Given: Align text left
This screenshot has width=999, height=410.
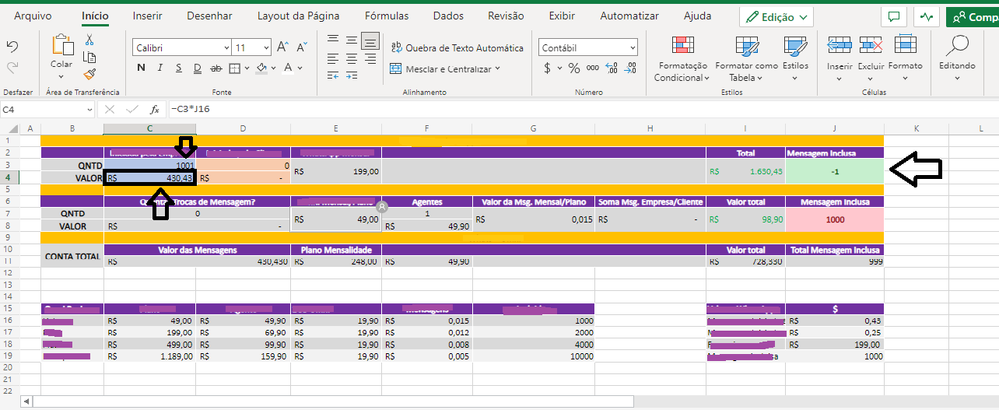Looking at the screenshot, I should coord(333,58).
